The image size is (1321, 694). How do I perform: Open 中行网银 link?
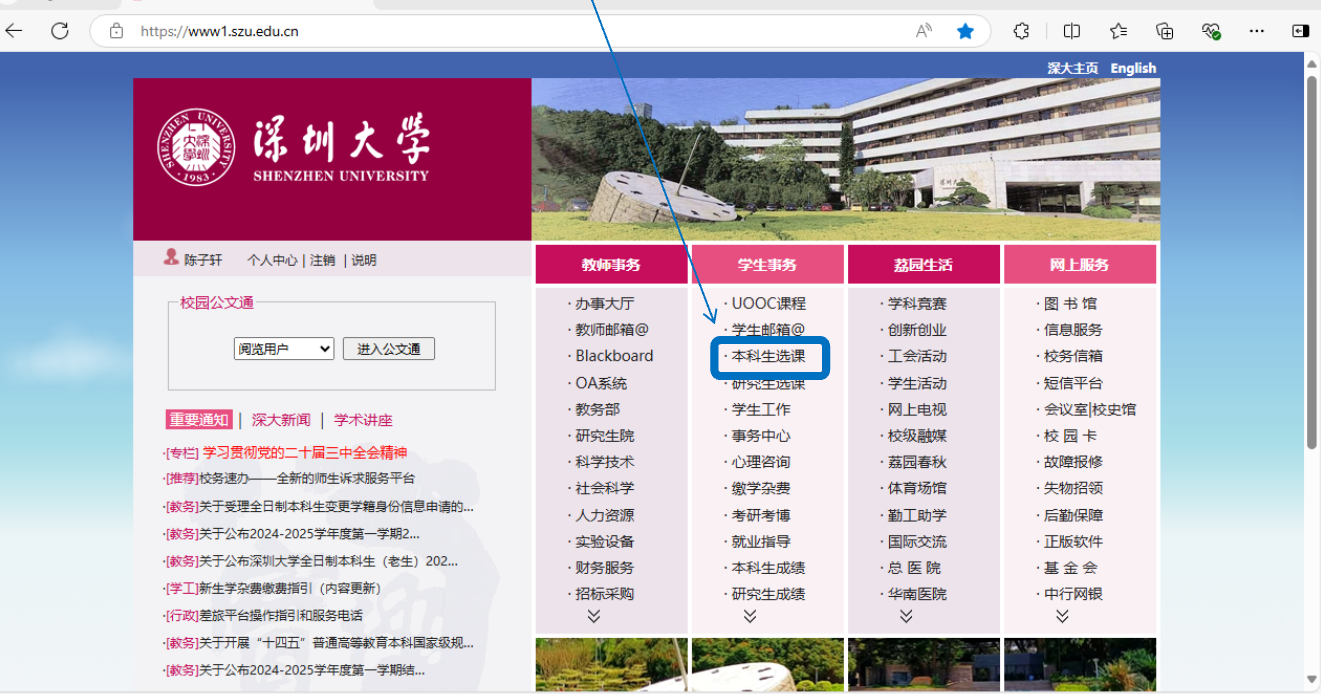1073,594
